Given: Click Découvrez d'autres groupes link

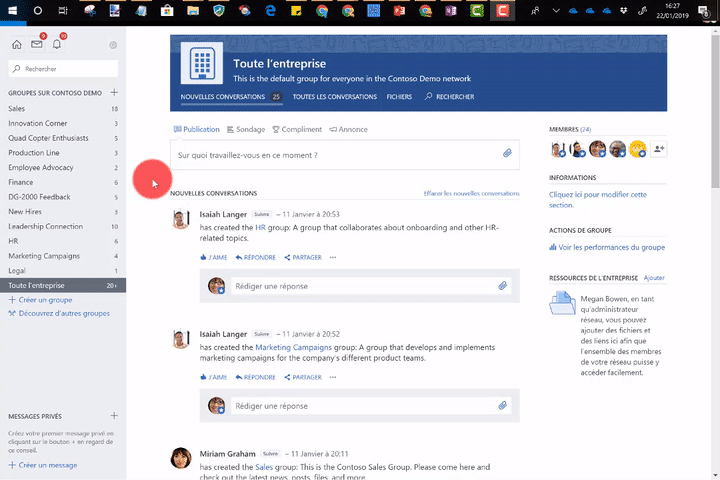Looking at the screenshot, I should click(59, 313).
